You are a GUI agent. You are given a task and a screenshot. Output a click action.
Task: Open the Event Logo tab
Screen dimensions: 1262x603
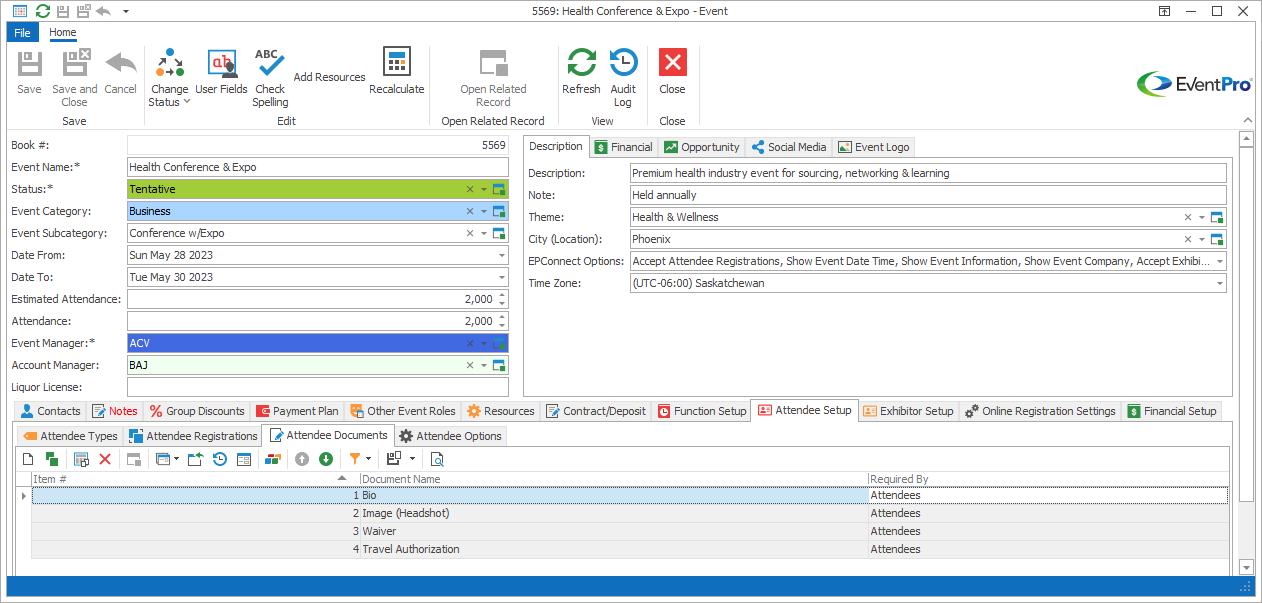874,147
